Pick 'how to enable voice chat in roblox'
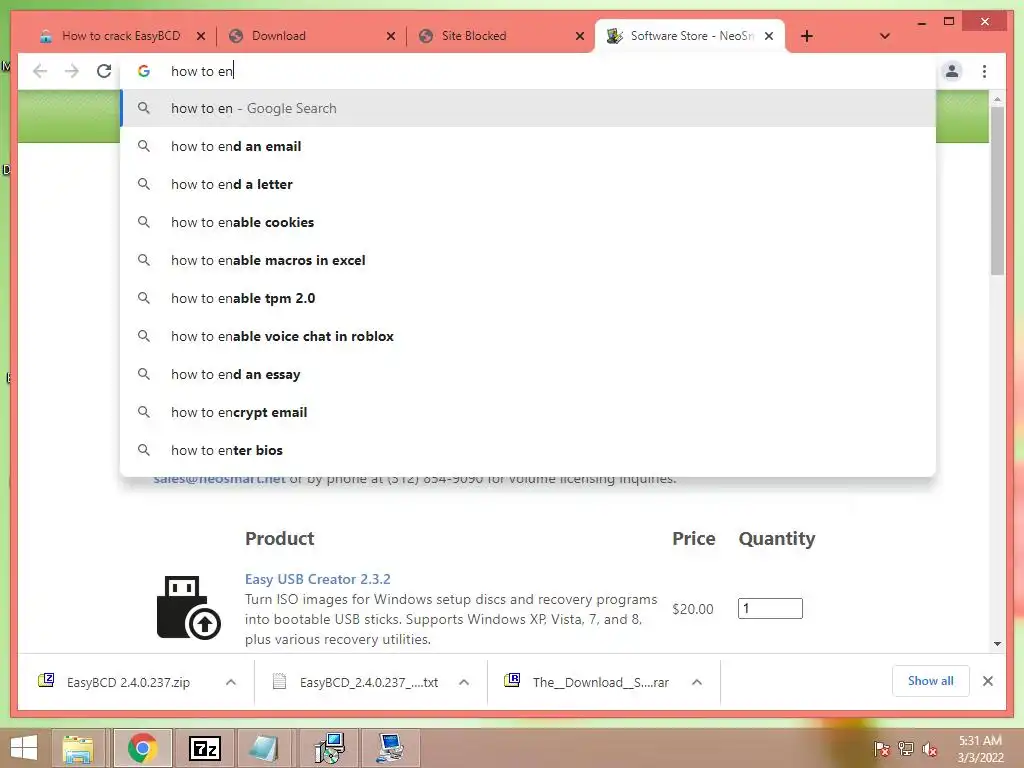Image resolution: width=1024 pixels, height=768 pixels. (528, 336)
